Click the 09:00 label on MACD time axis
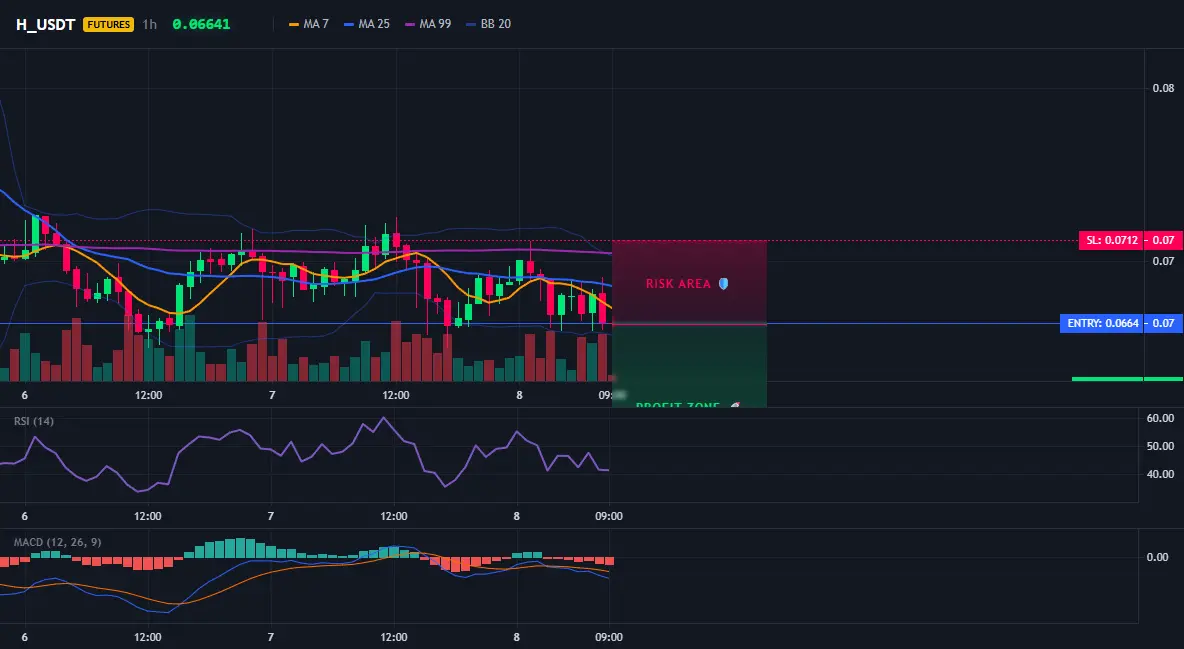Viewport: 1184px width, 649px height. pyautogui.click(x=609, y=637)
